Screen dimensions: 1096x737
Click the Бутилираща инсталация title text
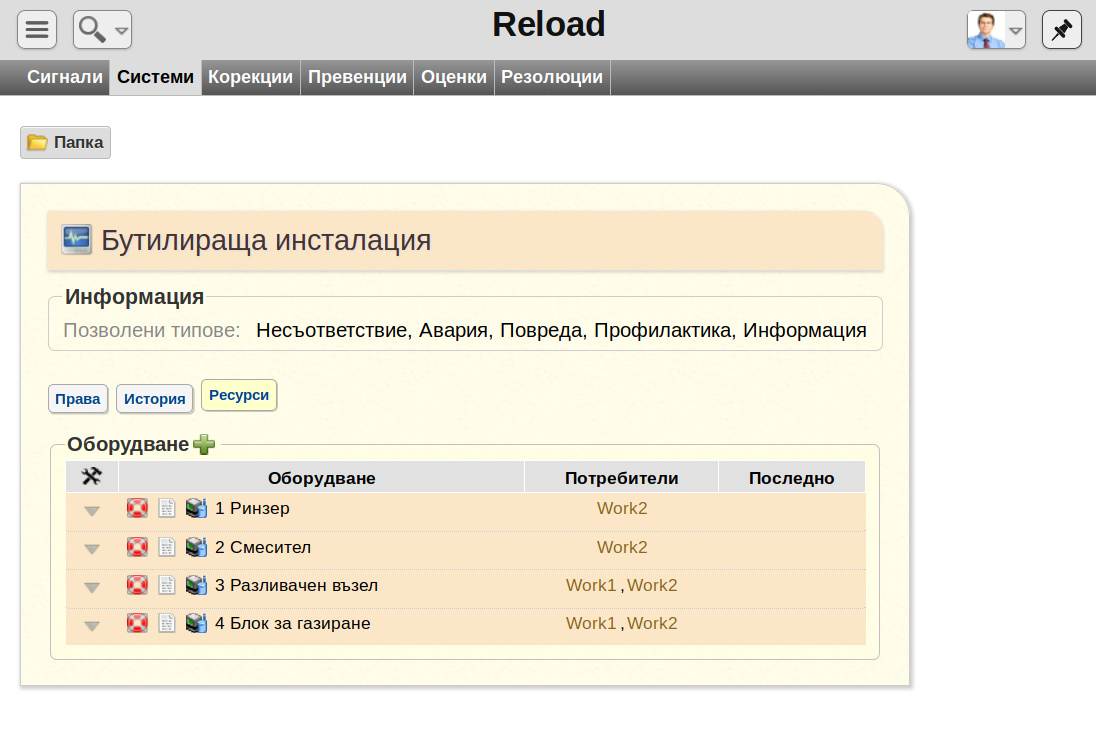tap(266, 240)
